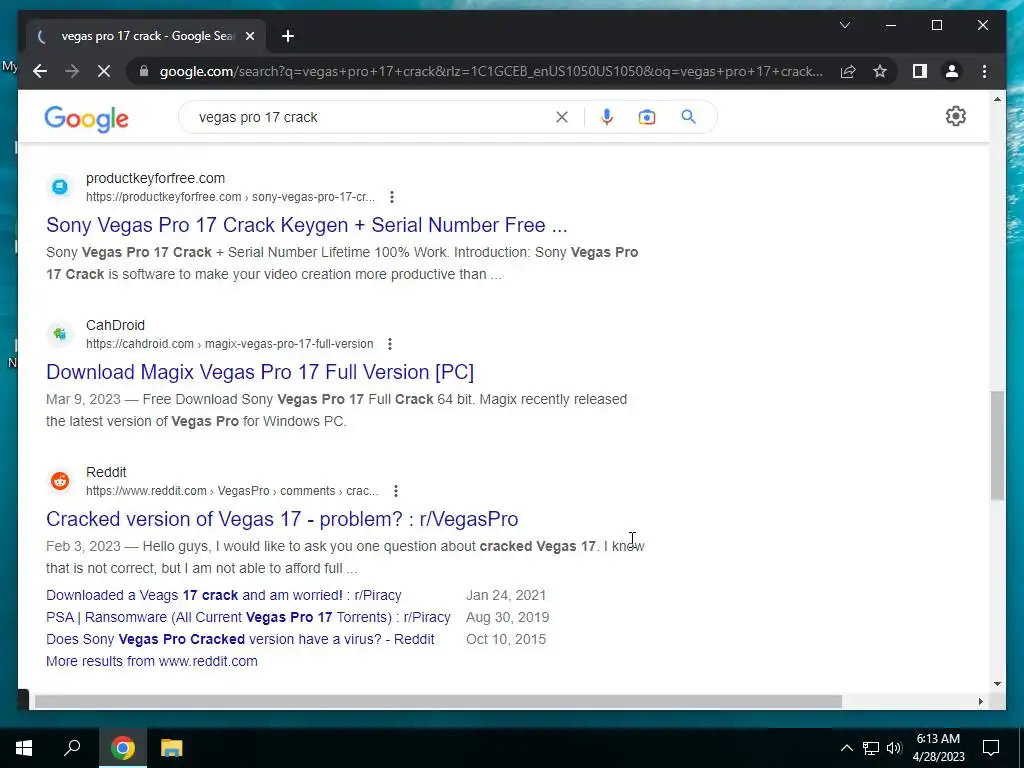Share this page from the address bar

tap(848, 71)
